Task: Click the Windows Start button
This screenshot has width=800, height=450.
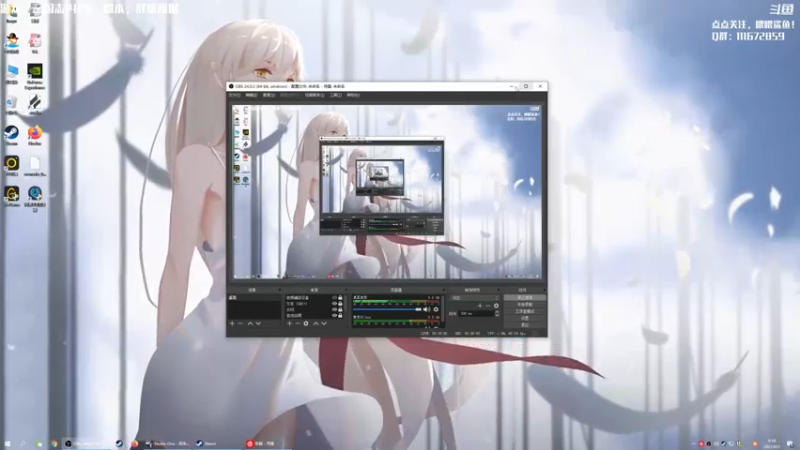Action: pyautogui.click(x=7, y=444)
